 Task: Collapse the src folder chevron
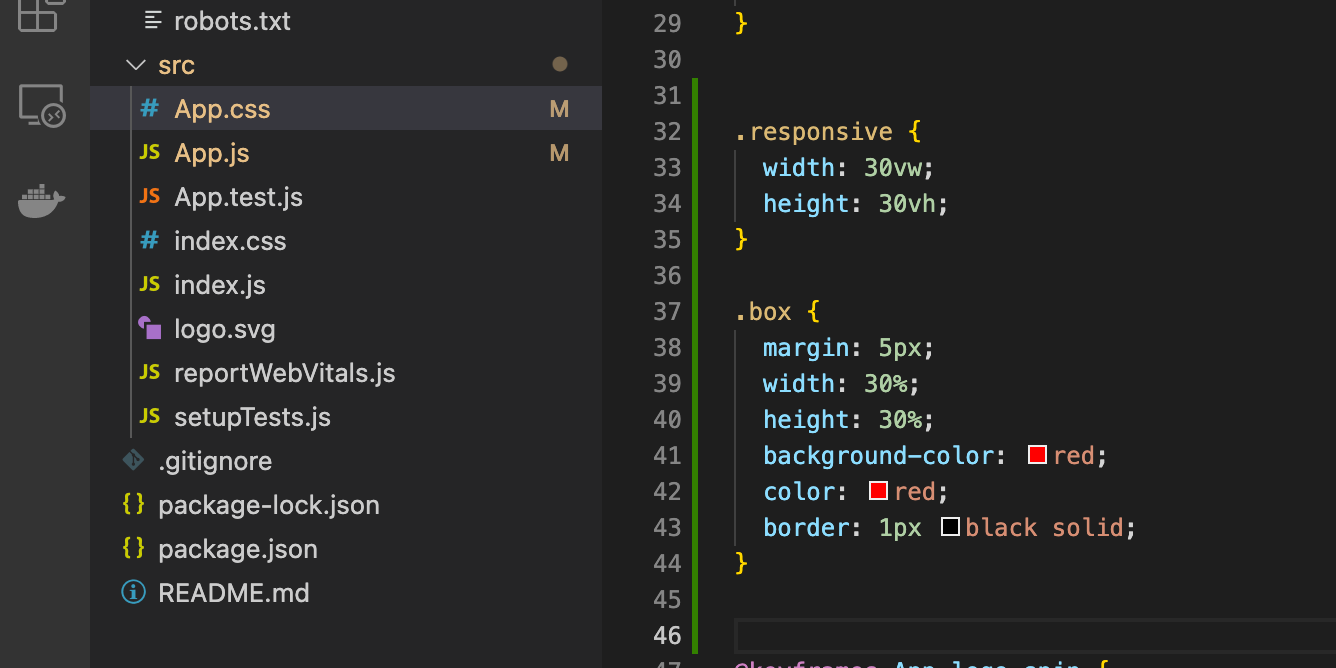coord(134,65)
